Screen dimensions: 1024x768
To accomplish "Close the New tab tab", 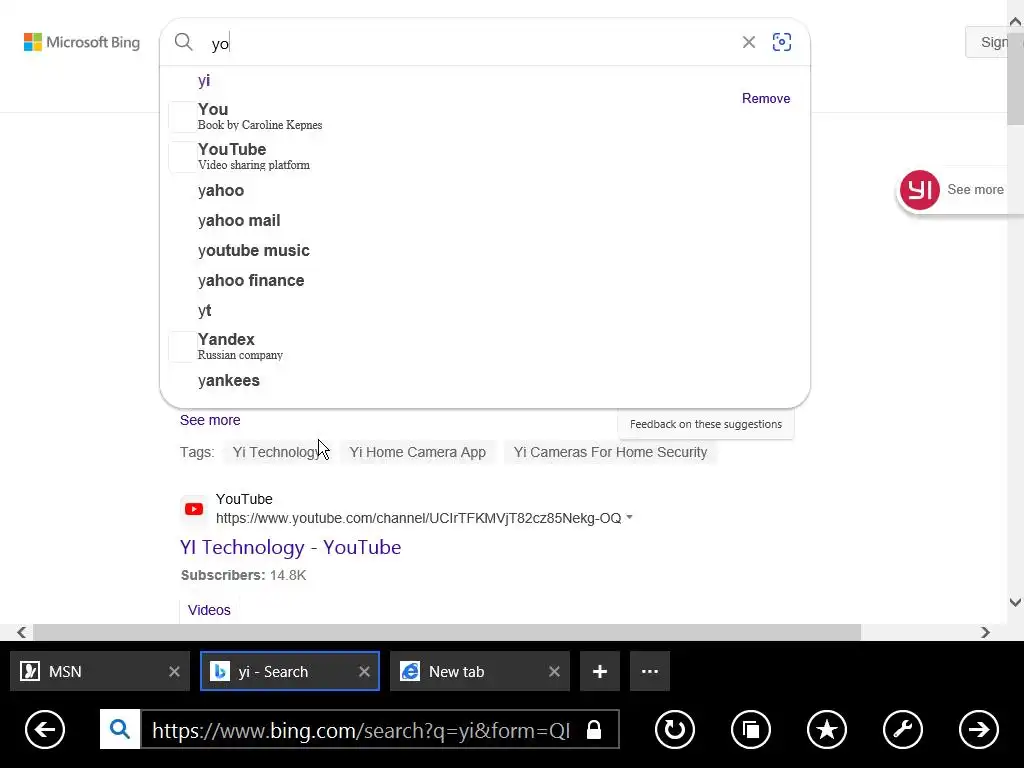I will 554,671.
